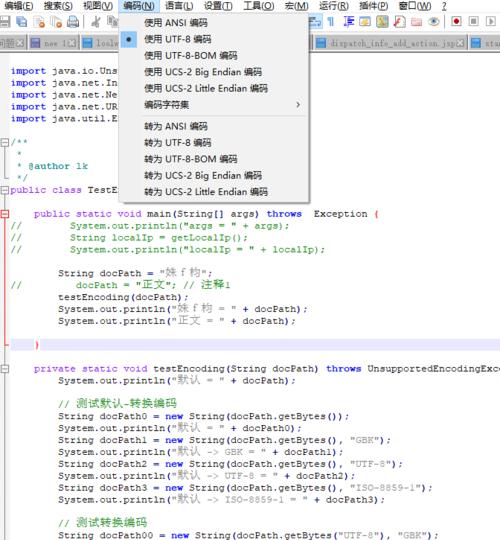
Task: Click the Playback macro icon
Action: click(490, 22)
